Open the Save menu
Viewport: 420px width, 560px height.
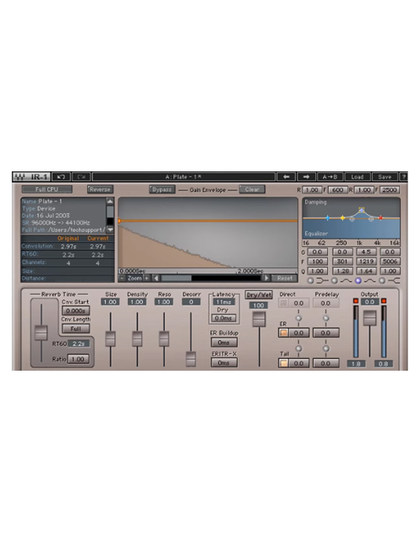tap(385, 177)
